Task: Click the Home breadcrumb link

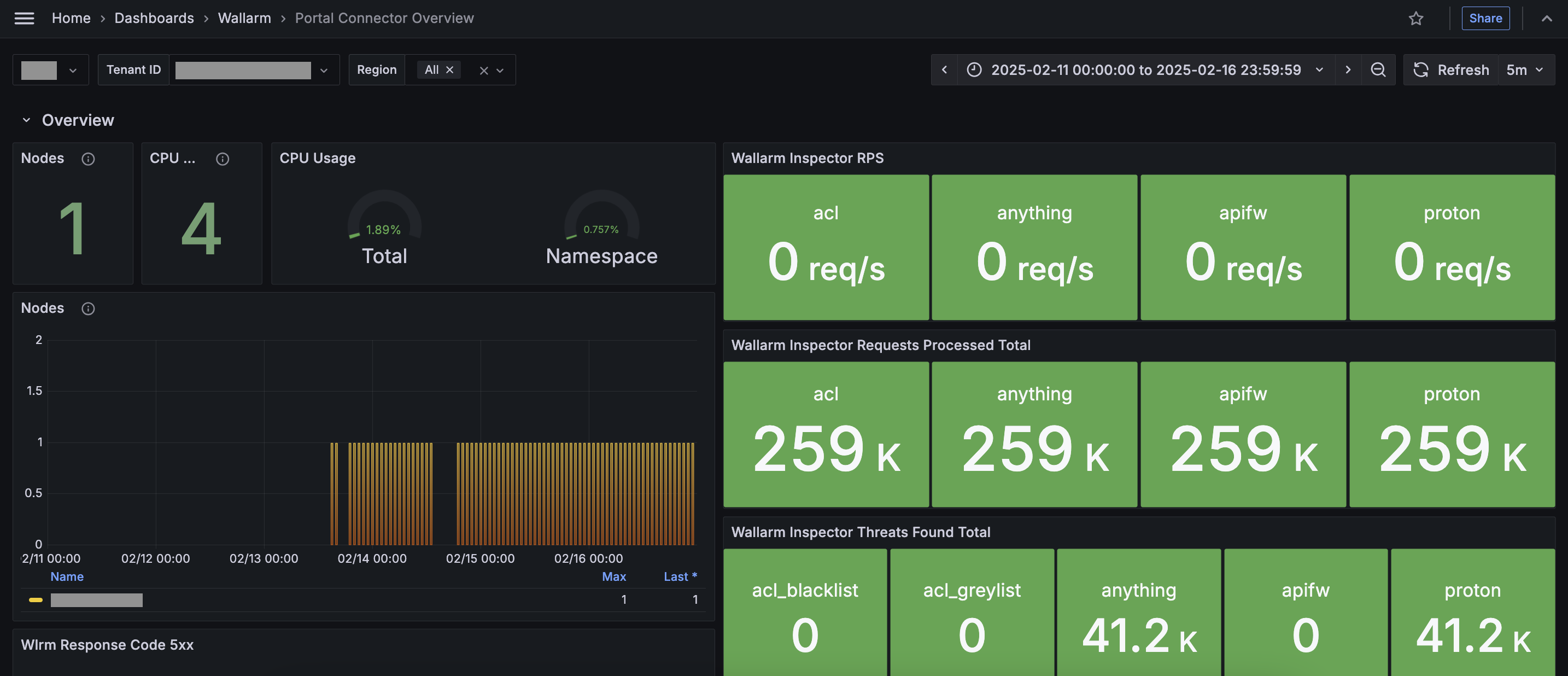Action: coord(71,18)
